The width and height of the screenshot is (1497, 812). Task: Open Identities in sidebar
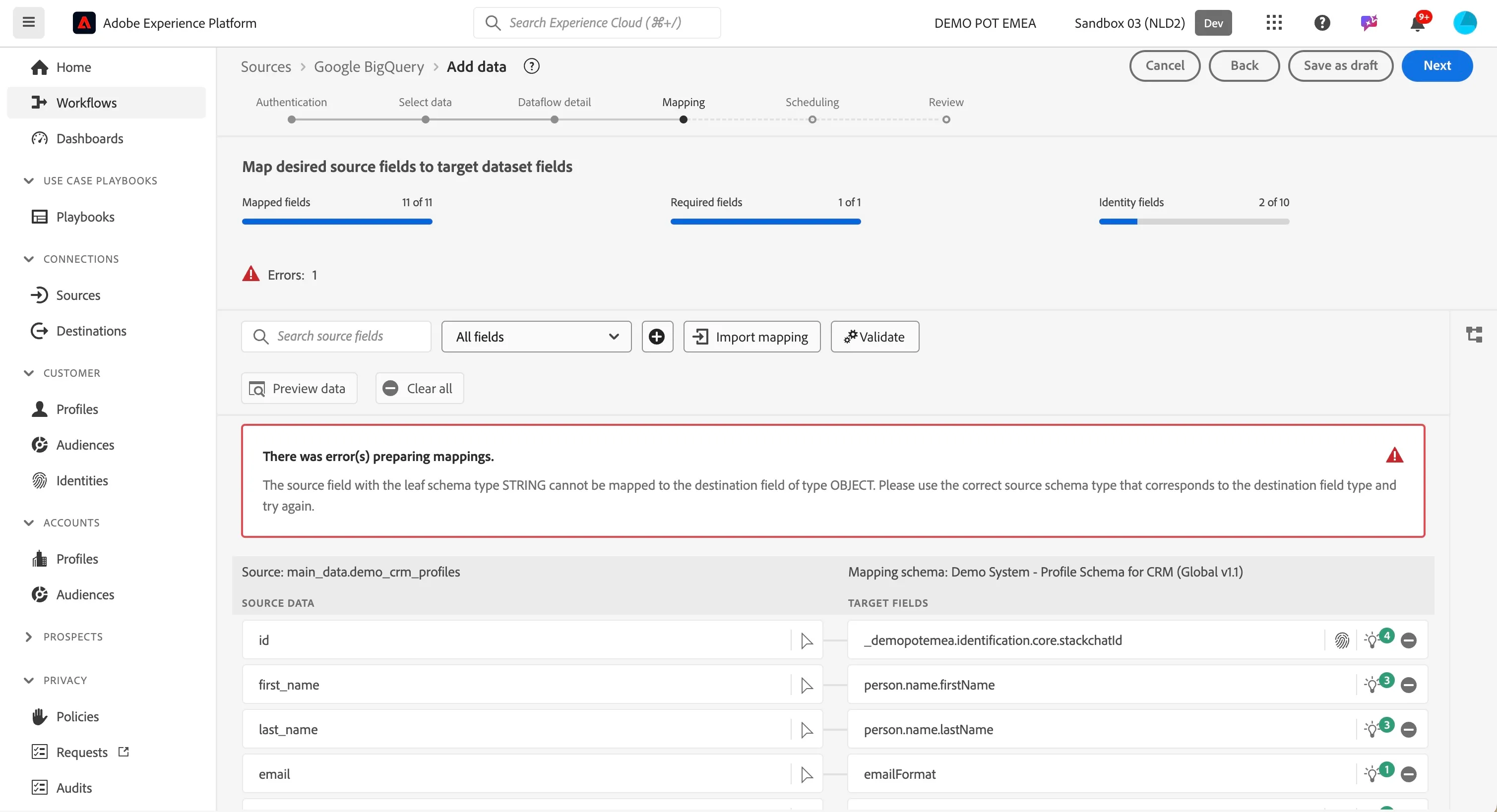[x=106, y=480]
